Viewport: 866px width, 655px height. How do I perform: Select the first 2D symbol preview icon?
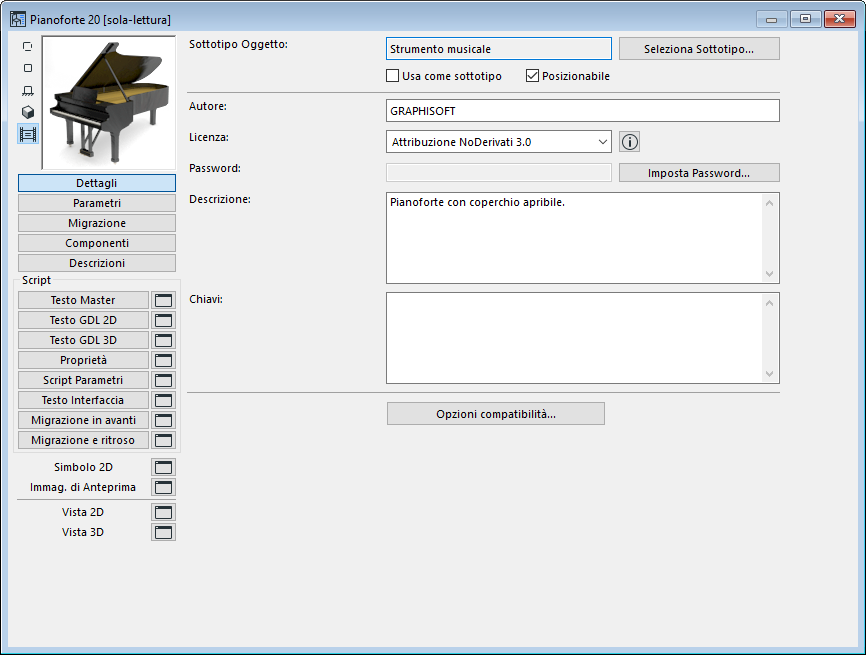[28, 46]
